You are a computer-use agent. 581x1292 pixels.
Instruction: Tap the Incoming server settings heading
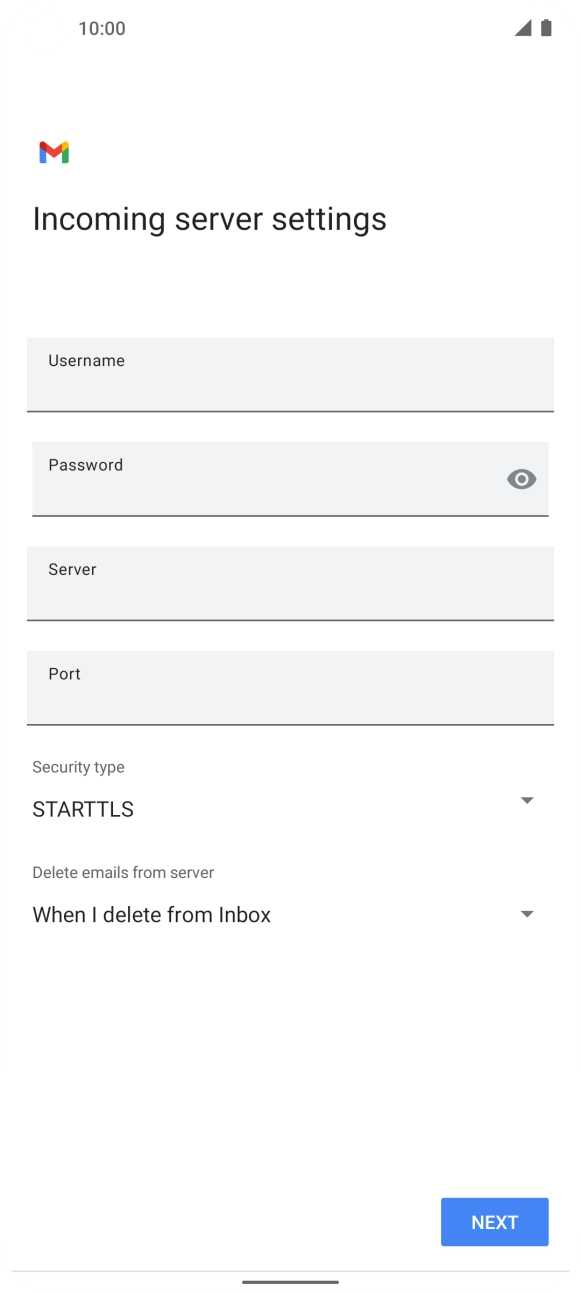[x=209, y=218]
